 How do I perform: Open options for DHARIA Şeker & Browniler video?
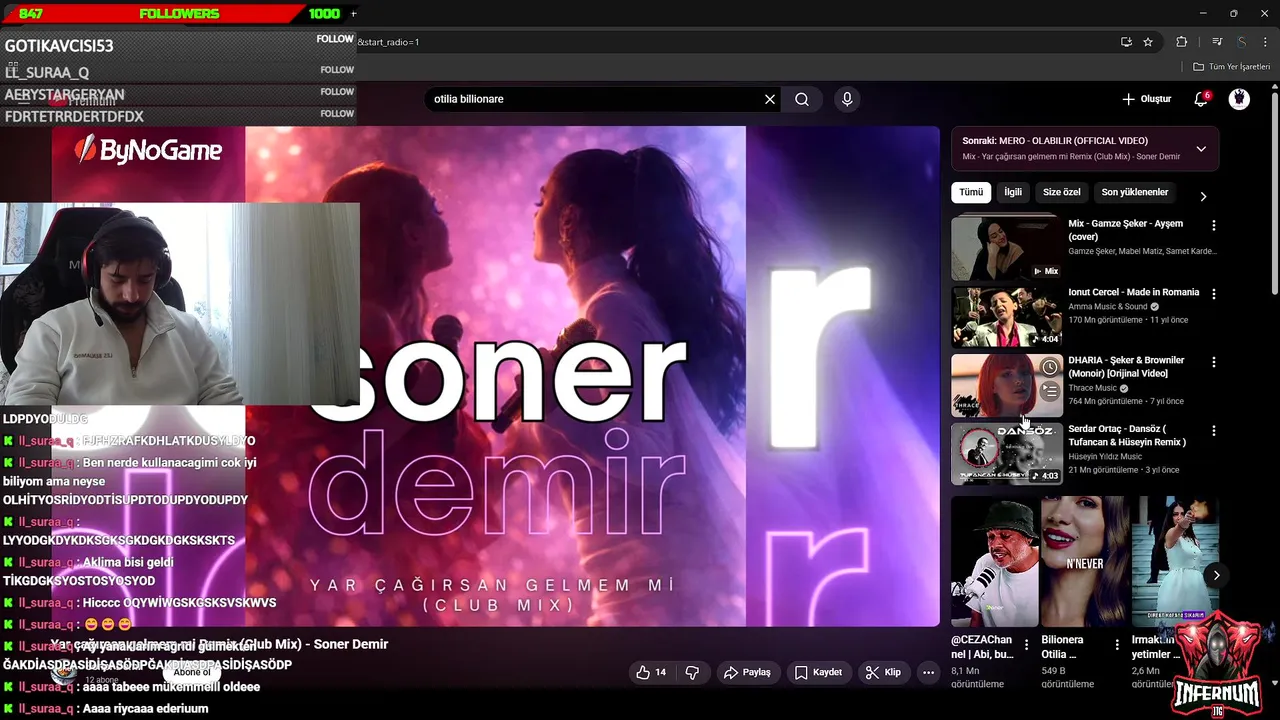(1214, 362)
